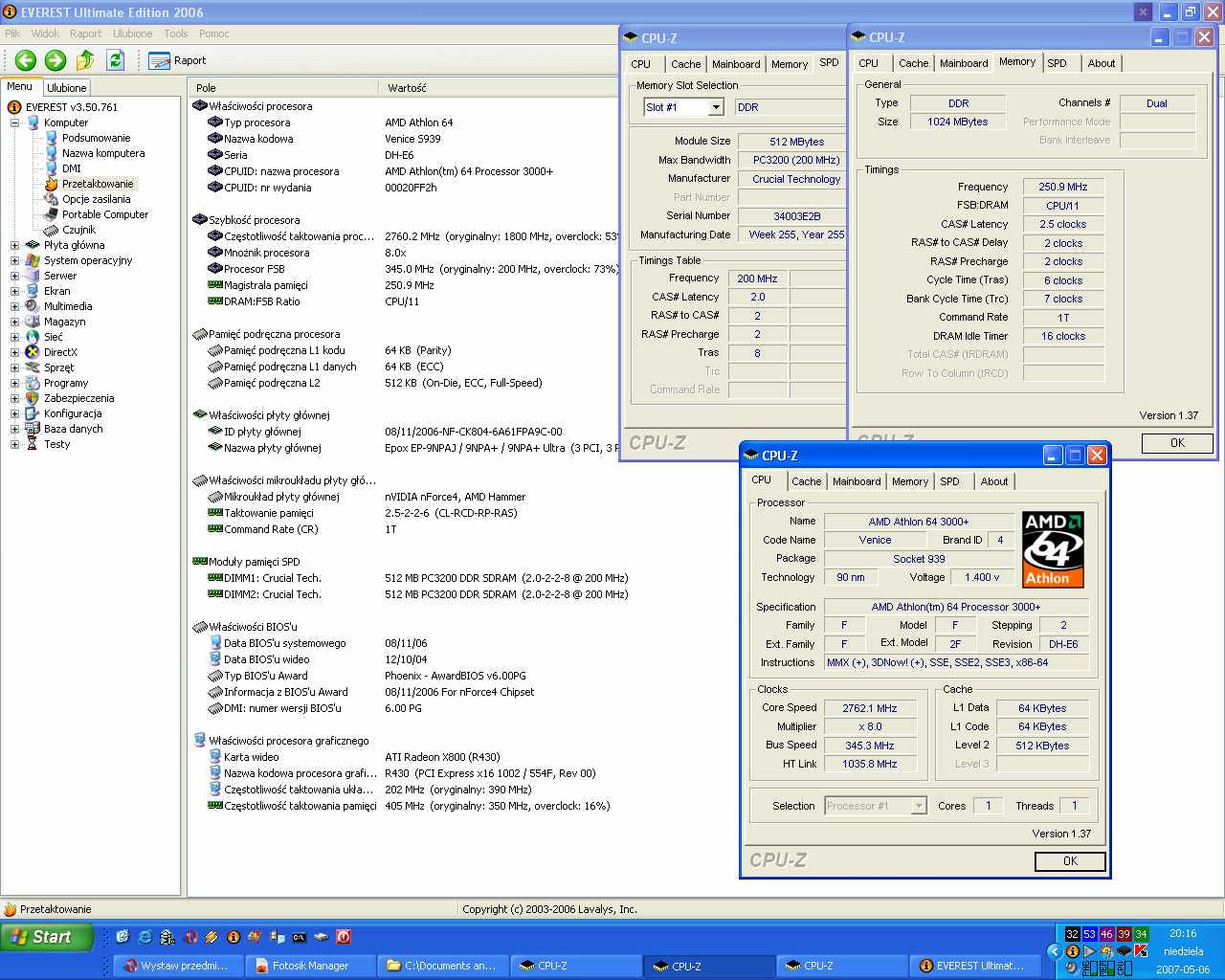Open the Ulubione menu in menu bar
Screen dimensions: 1225x980
point(132,33)
